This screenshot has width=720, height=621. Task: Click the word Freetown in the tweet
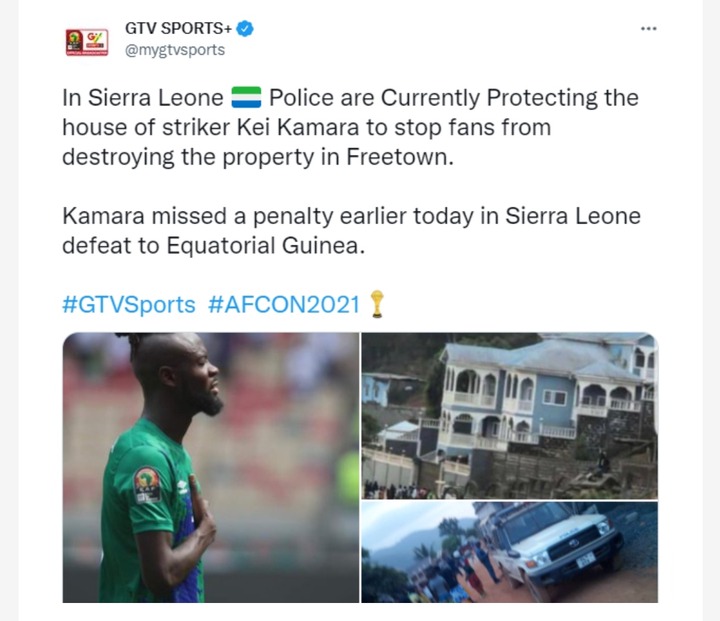coord(399,157)
